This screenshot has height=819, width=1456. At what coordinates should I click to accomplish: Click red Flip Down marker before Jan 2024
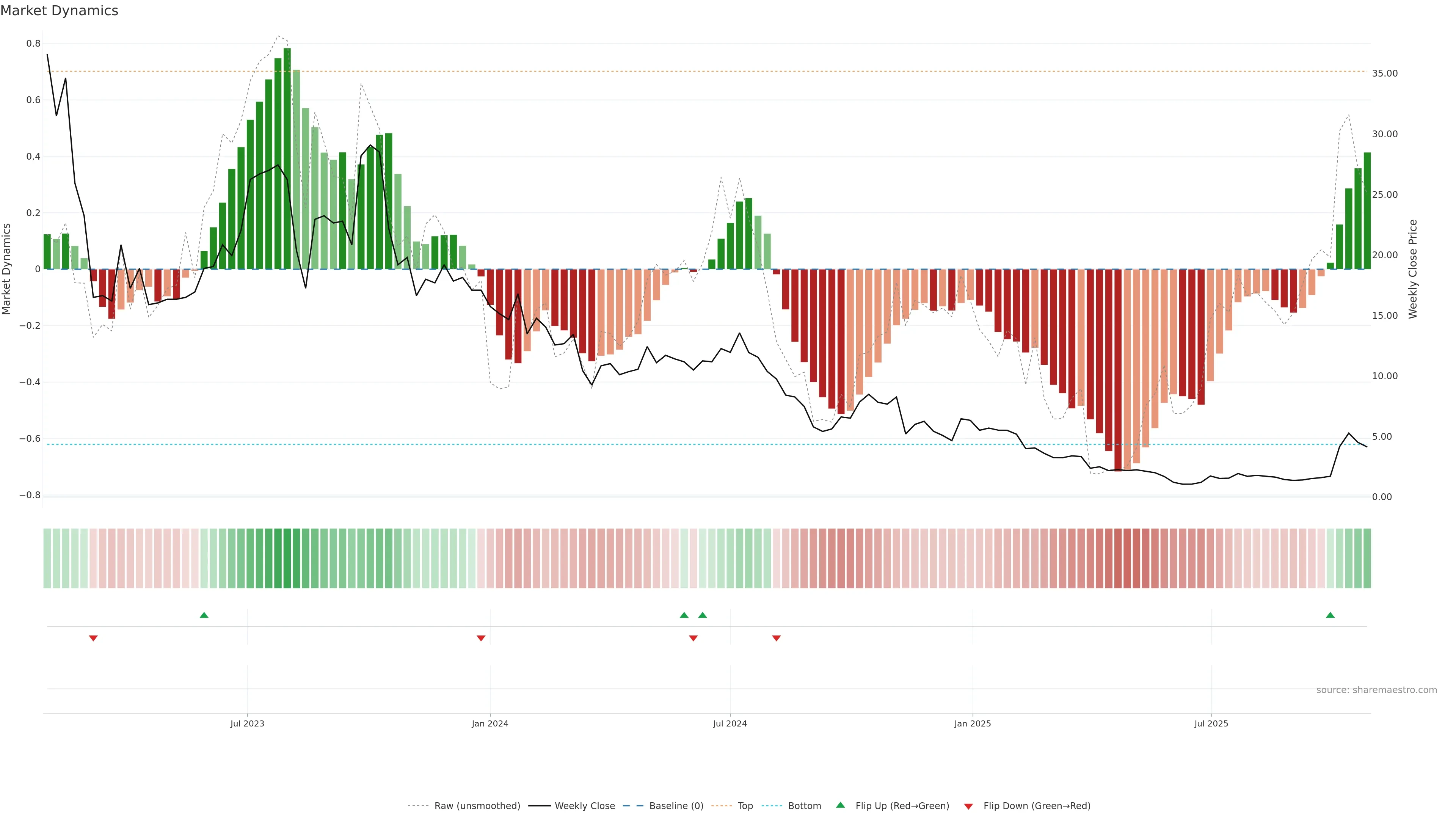click(481, 638)
